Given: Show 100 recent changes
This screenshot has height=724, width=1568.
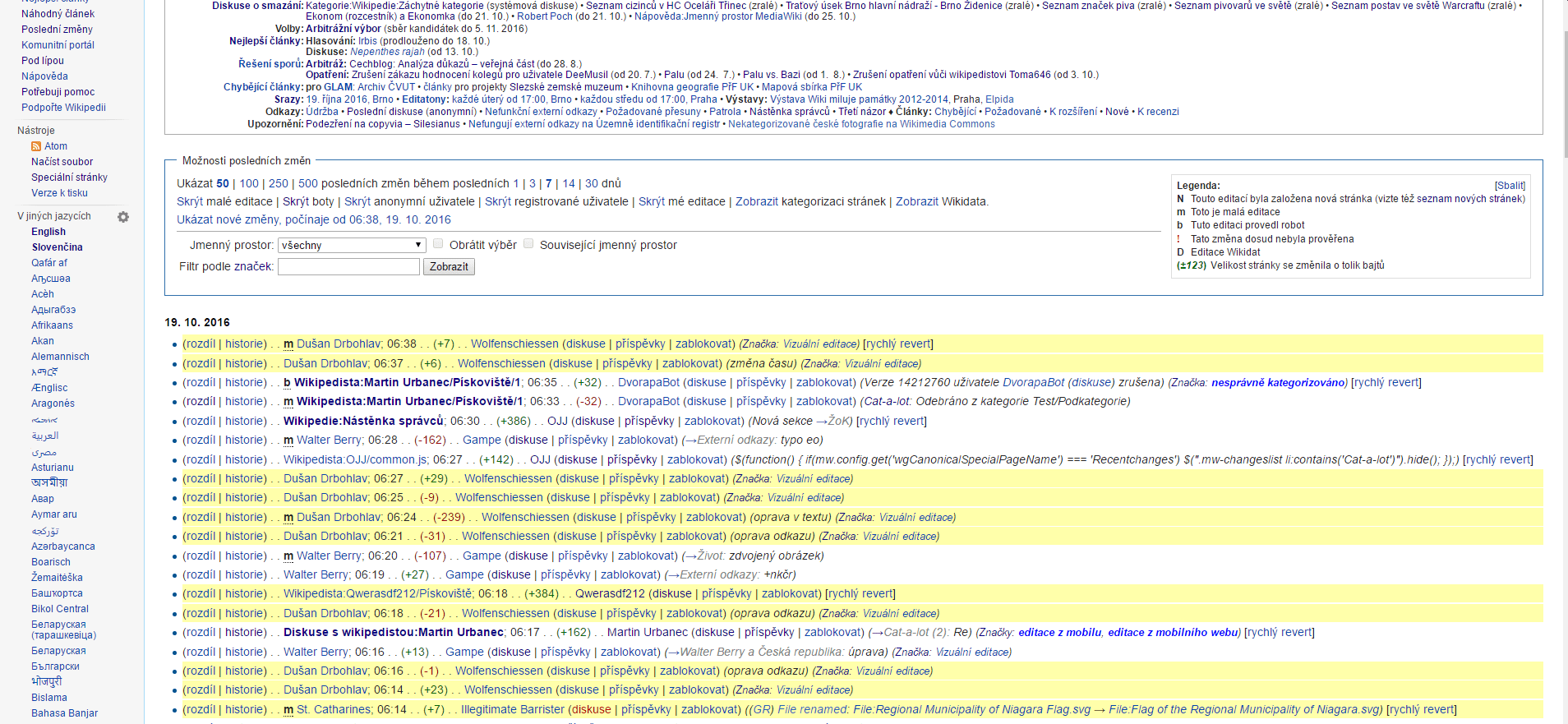Looking at the screenshot, I should tap(249, 183).
